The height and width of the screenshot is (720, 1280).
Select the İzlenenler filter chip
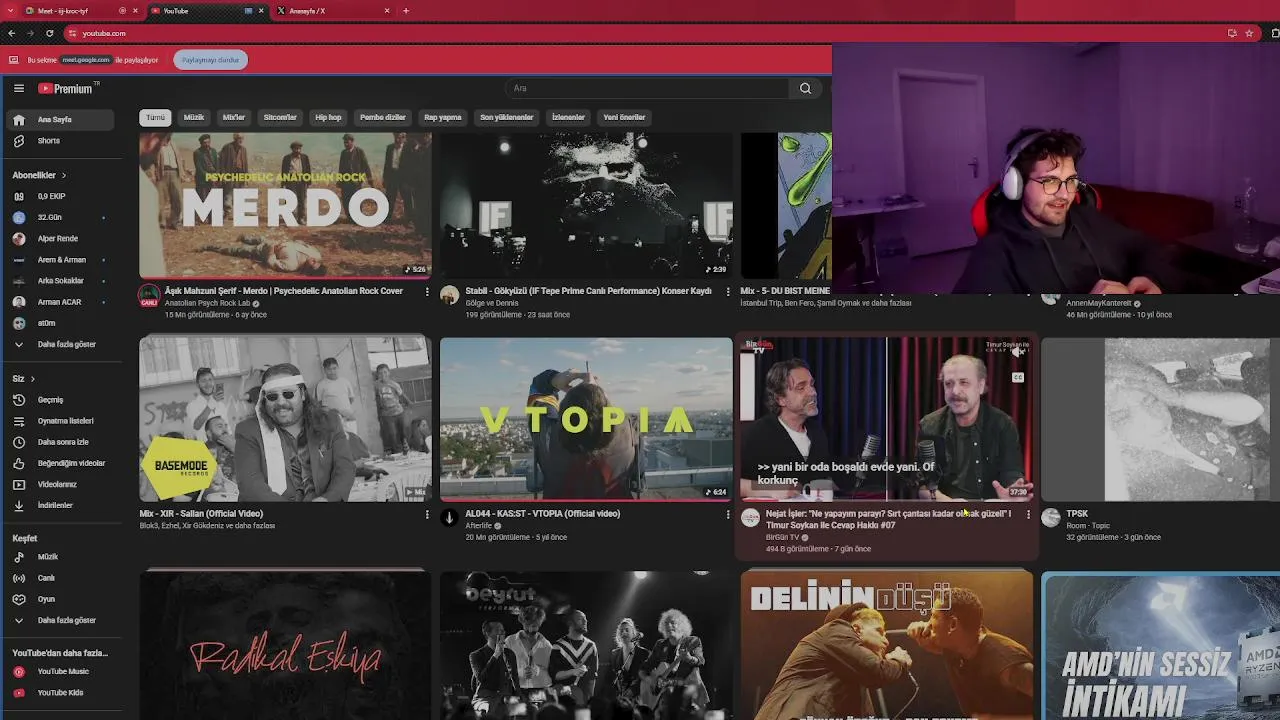point(568,117)
